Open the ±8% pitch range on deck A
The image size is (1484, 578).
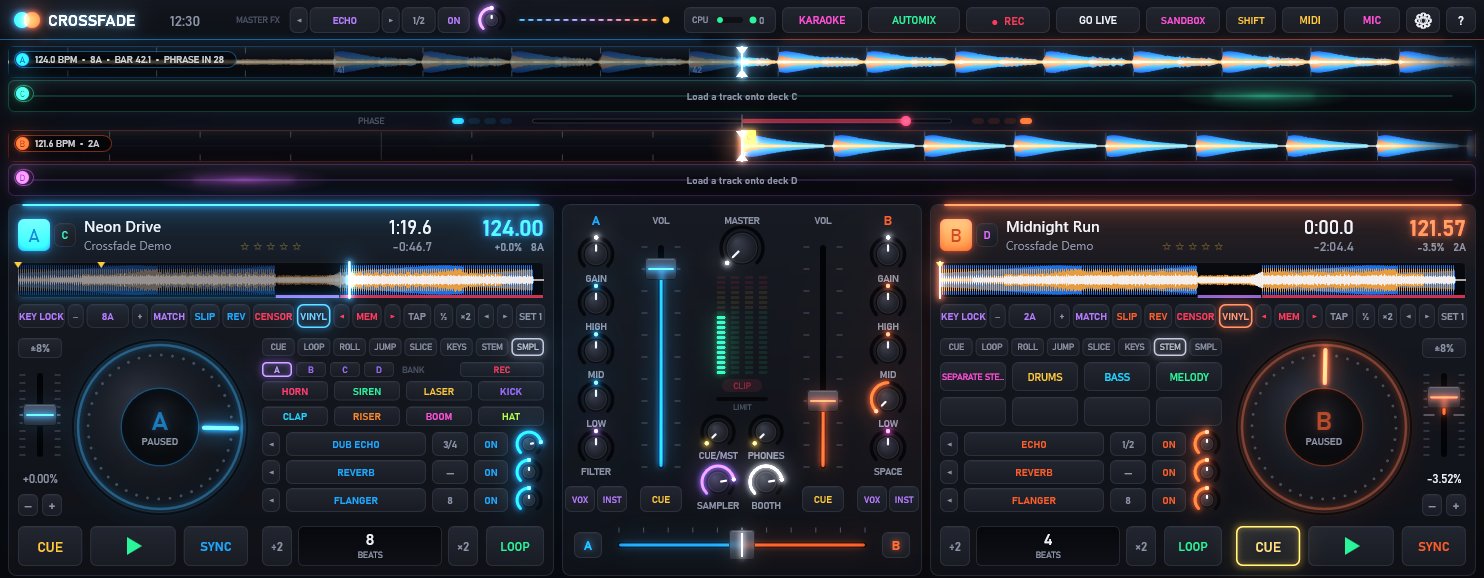(x=40, y=348)
